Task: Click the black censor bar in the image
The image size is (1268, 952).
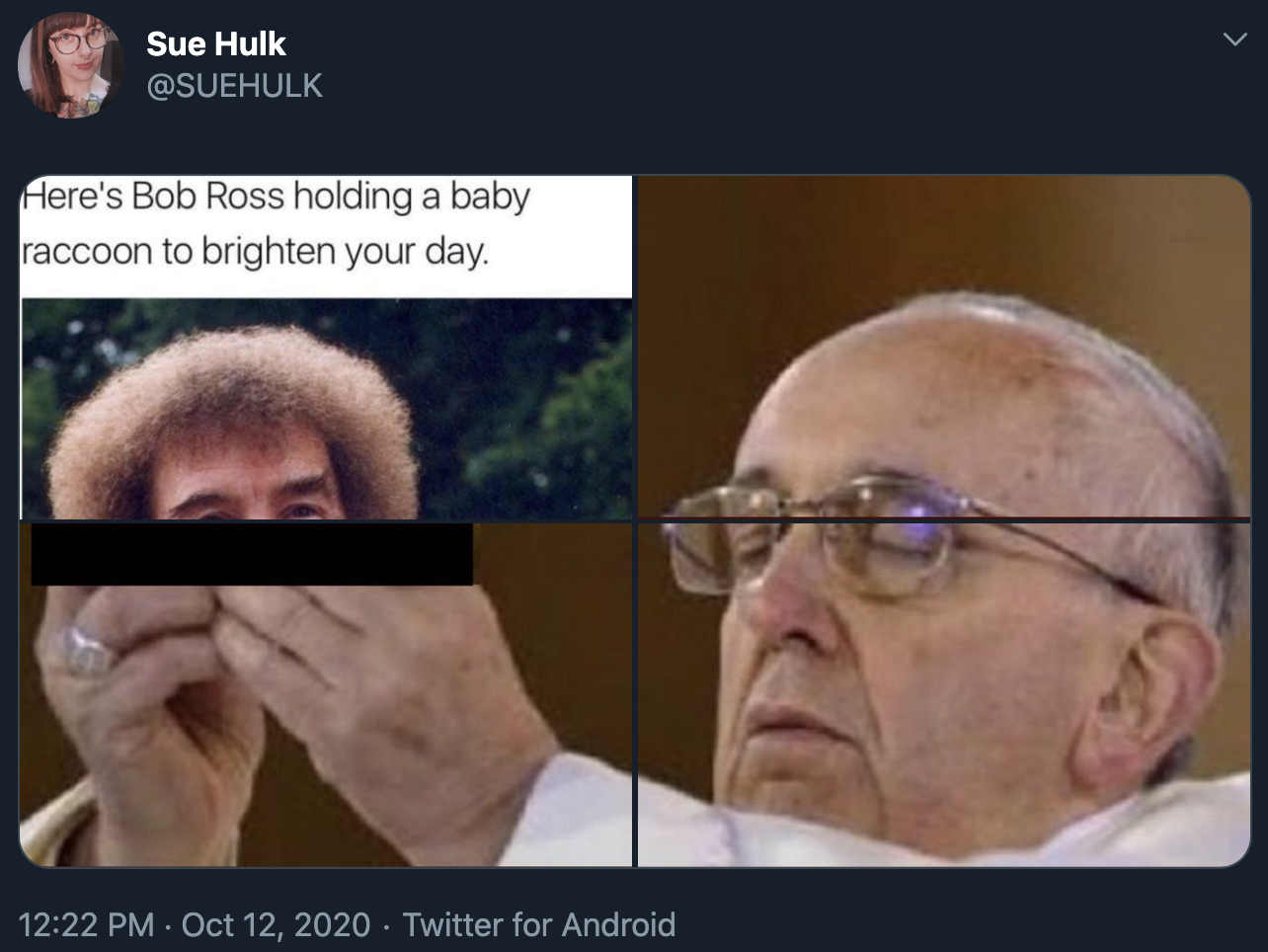Action: (252, 554)
